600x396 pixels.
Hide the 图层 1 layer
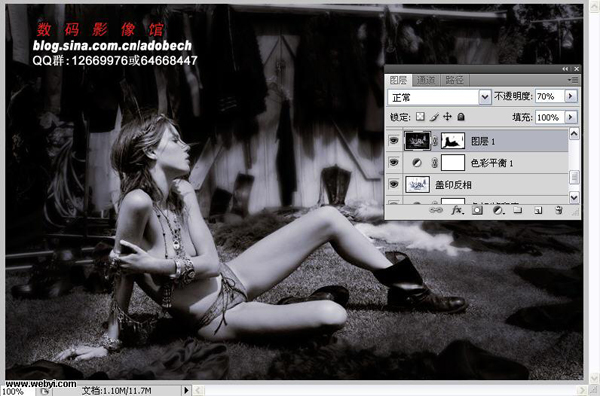pos(394,141)
